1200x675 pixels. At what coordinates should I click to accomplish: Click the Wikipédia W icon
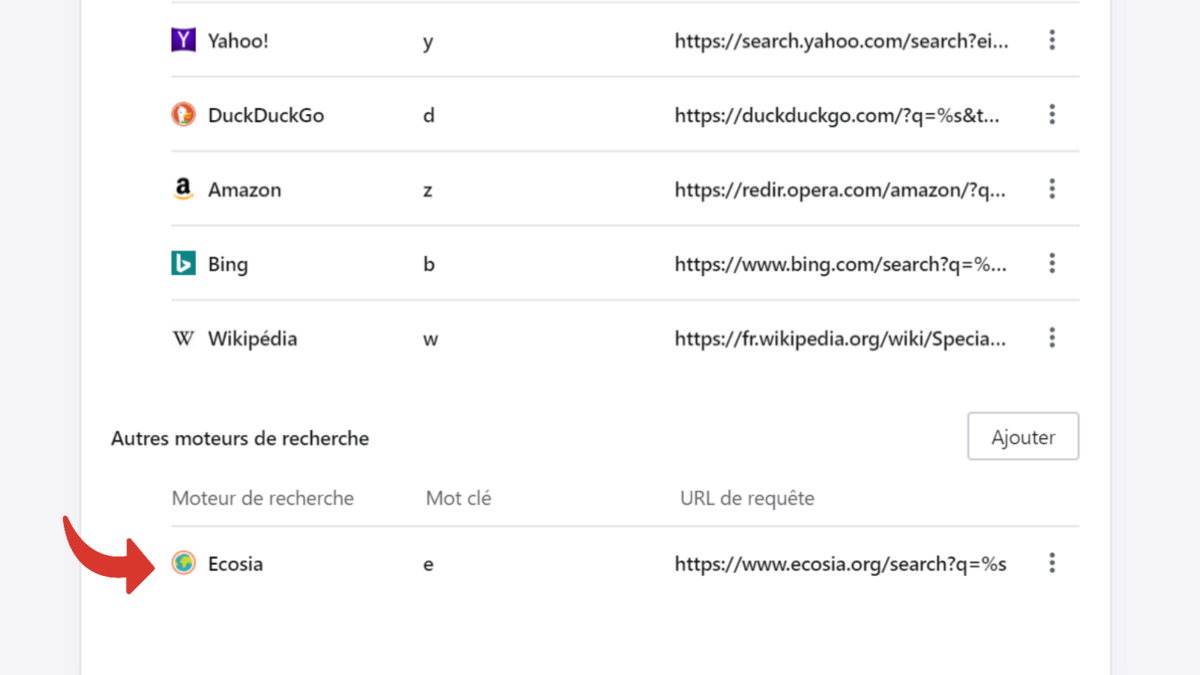(183, 339)
